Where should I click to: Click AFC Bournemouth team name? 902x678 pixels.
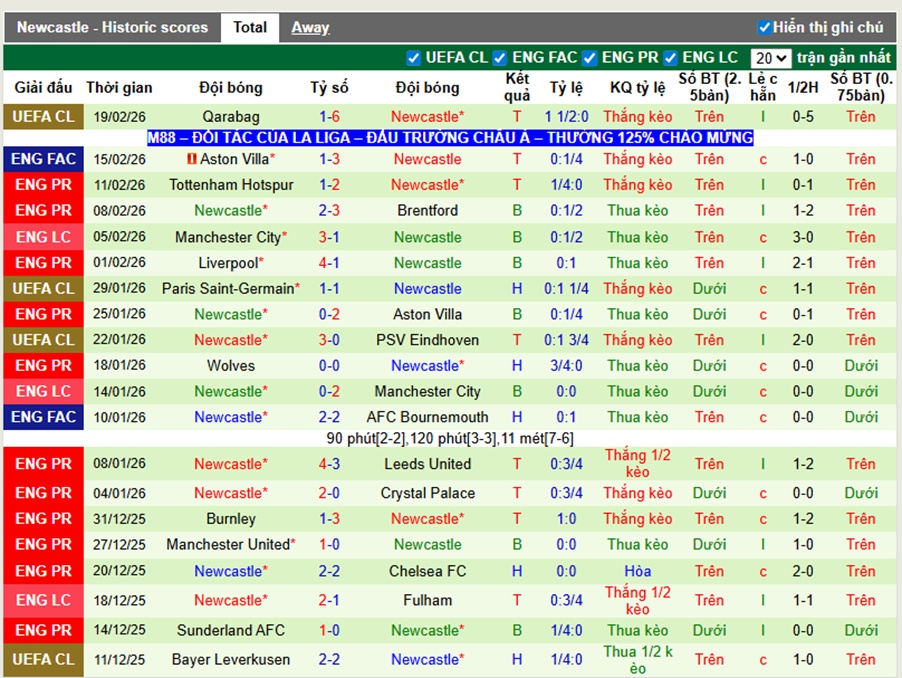click(x=427, y=417)
